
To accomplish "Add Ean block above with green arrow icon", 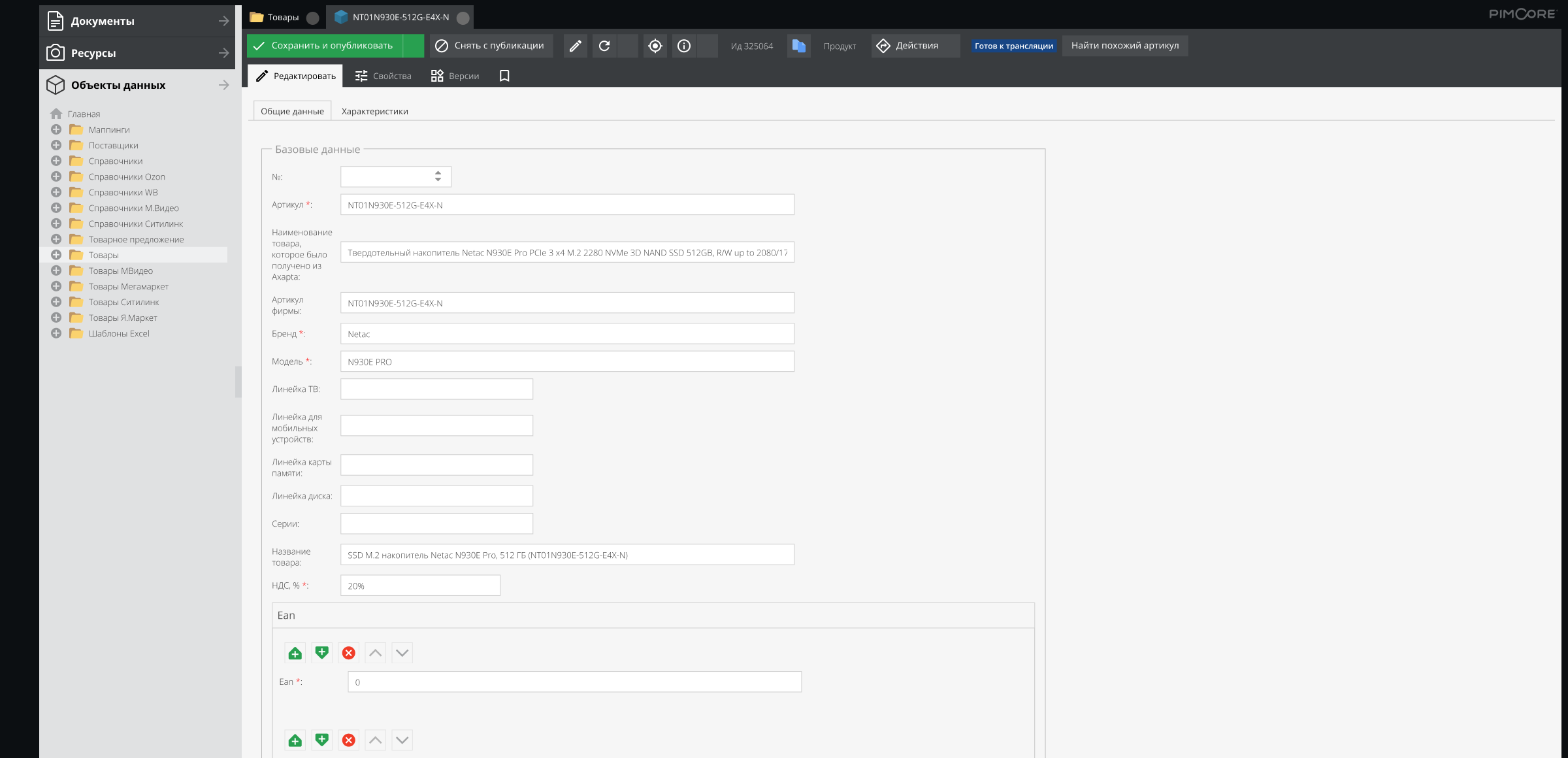I will coord(295,653).
